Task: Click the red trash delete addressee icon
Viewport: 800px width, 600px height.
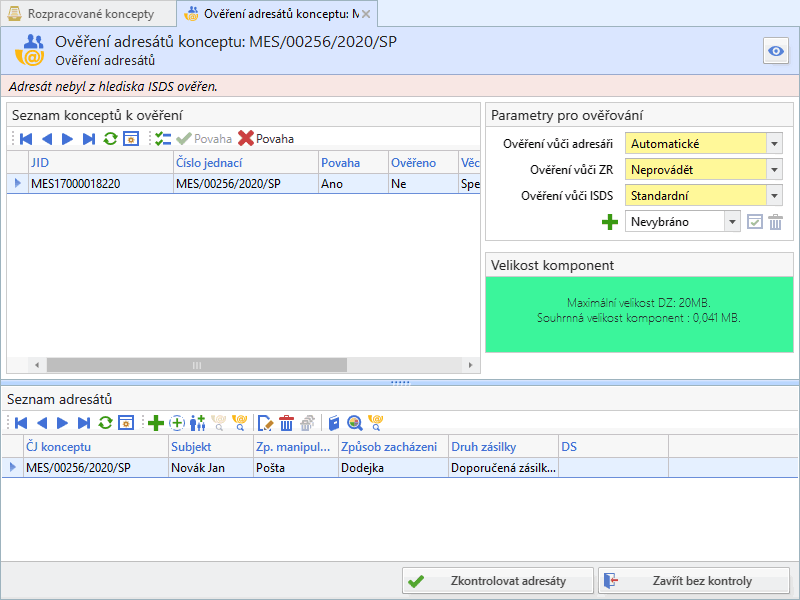Action: tap(286, 423)
